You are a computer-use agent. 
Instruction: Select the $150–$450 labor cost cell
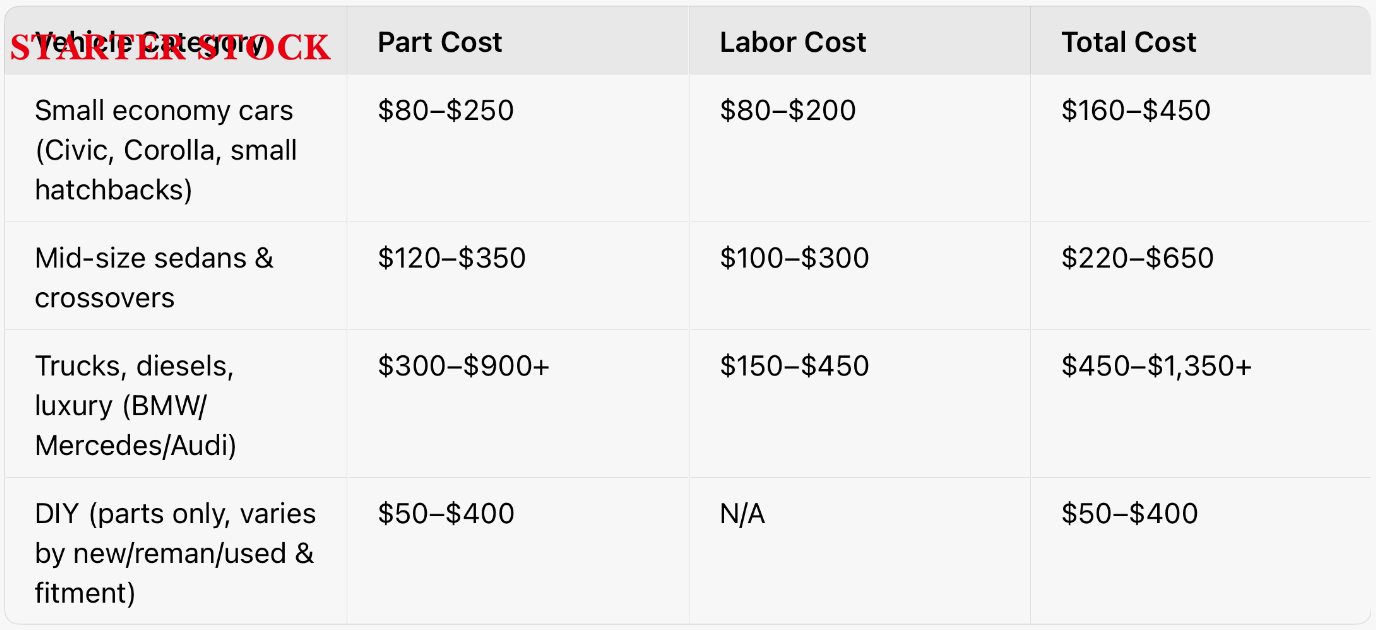coord(794,366)
